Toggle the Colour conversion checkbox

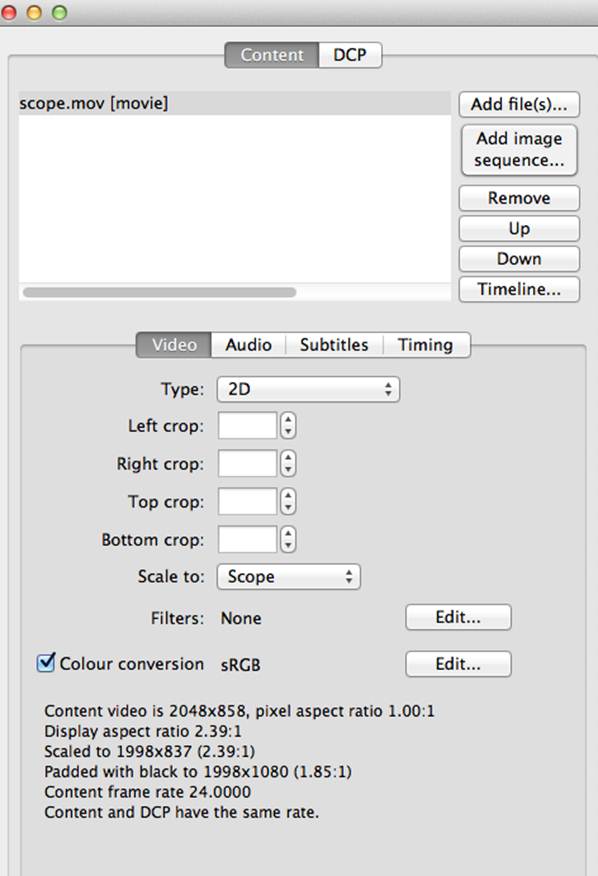(46, 663)
